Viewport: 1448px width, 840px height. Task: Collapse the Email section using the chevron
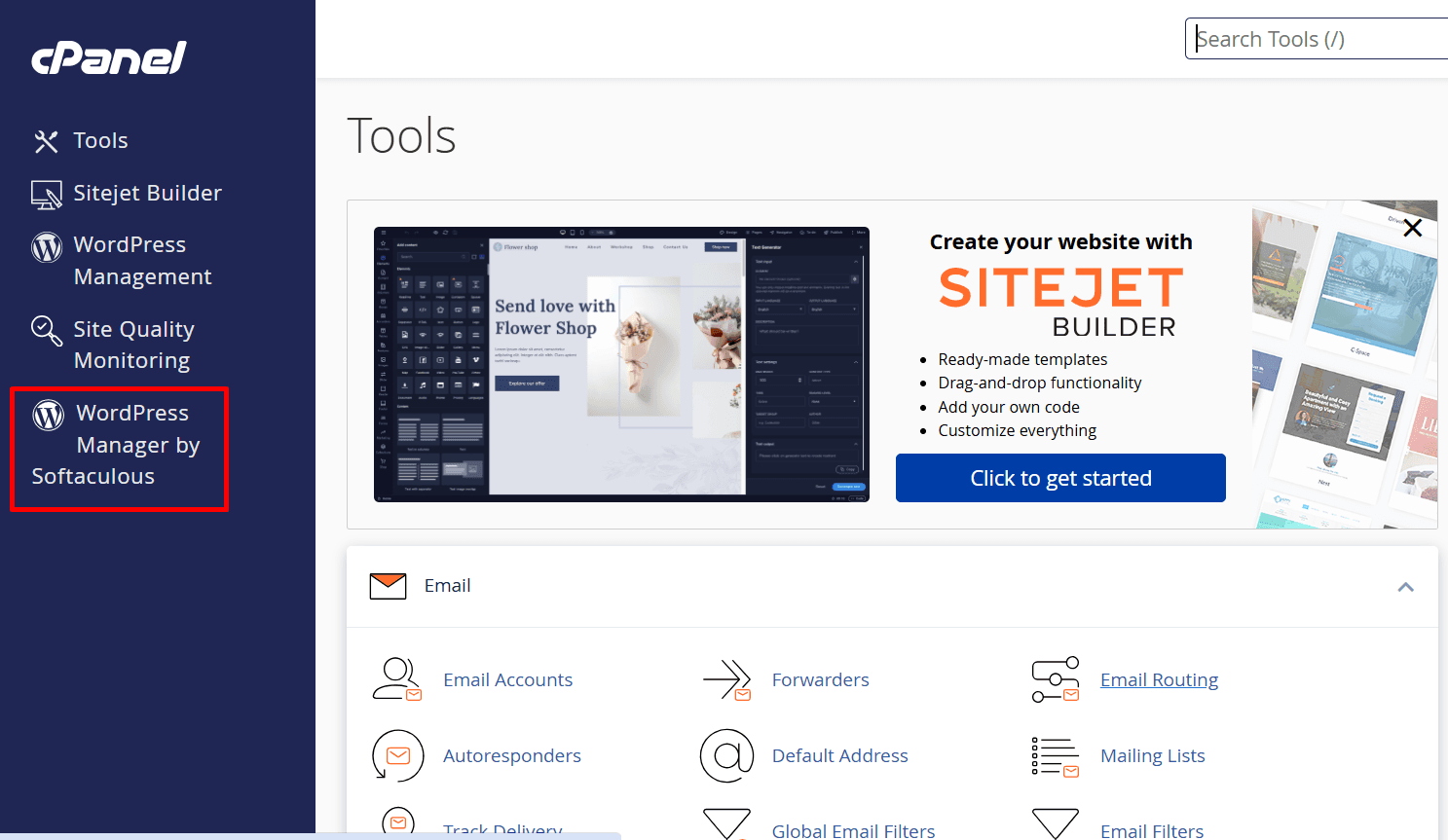[x=1405, y=587]
